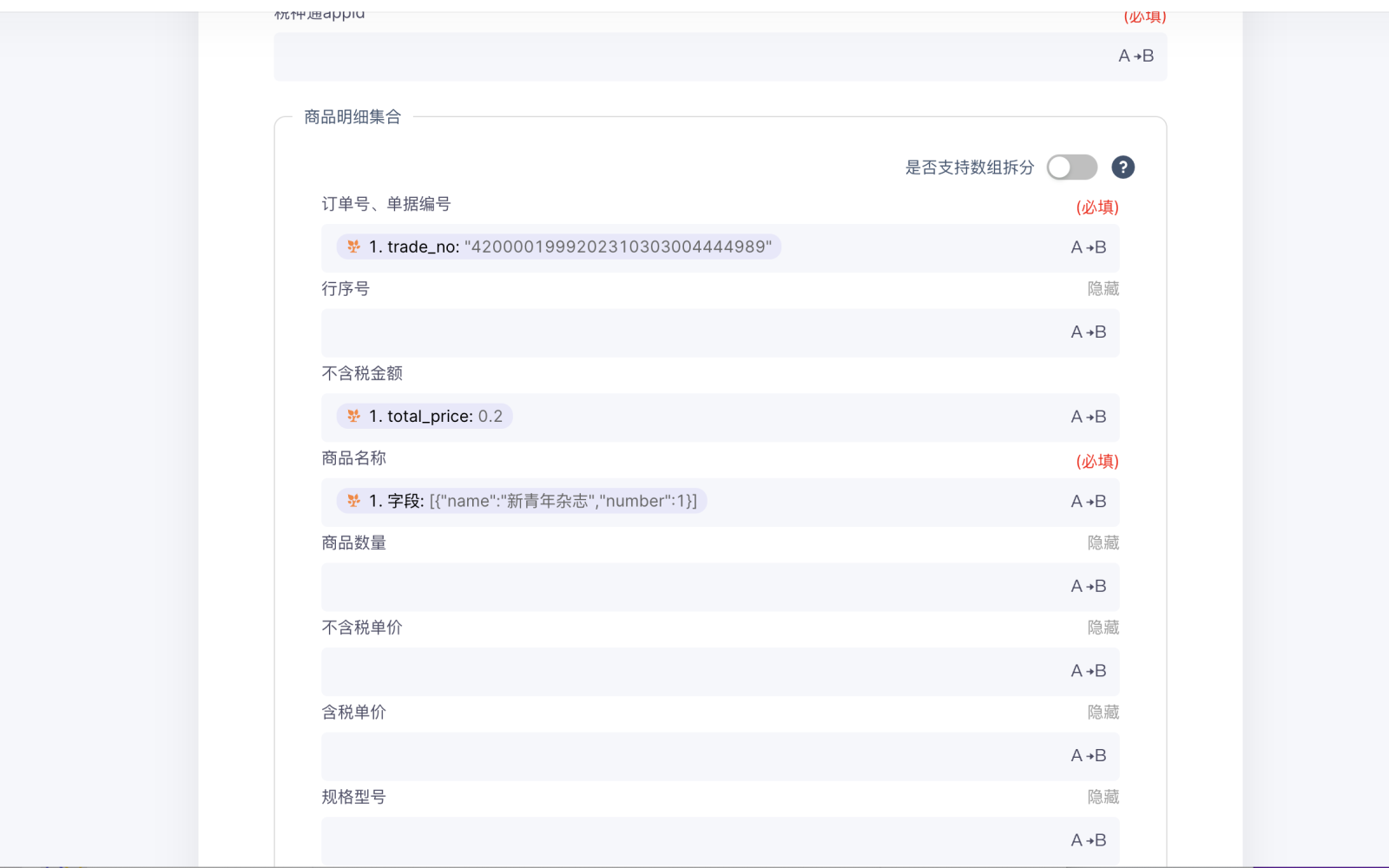Click the 订单号、单据编号 label

click(x=386, y=204)
